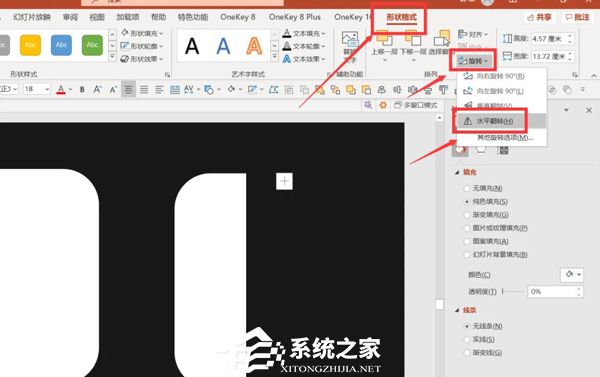The width and height of the screenshot is (600, 377).
Task: Click the shape fill bucket icon in toolbar
Action: coord(231,90)
